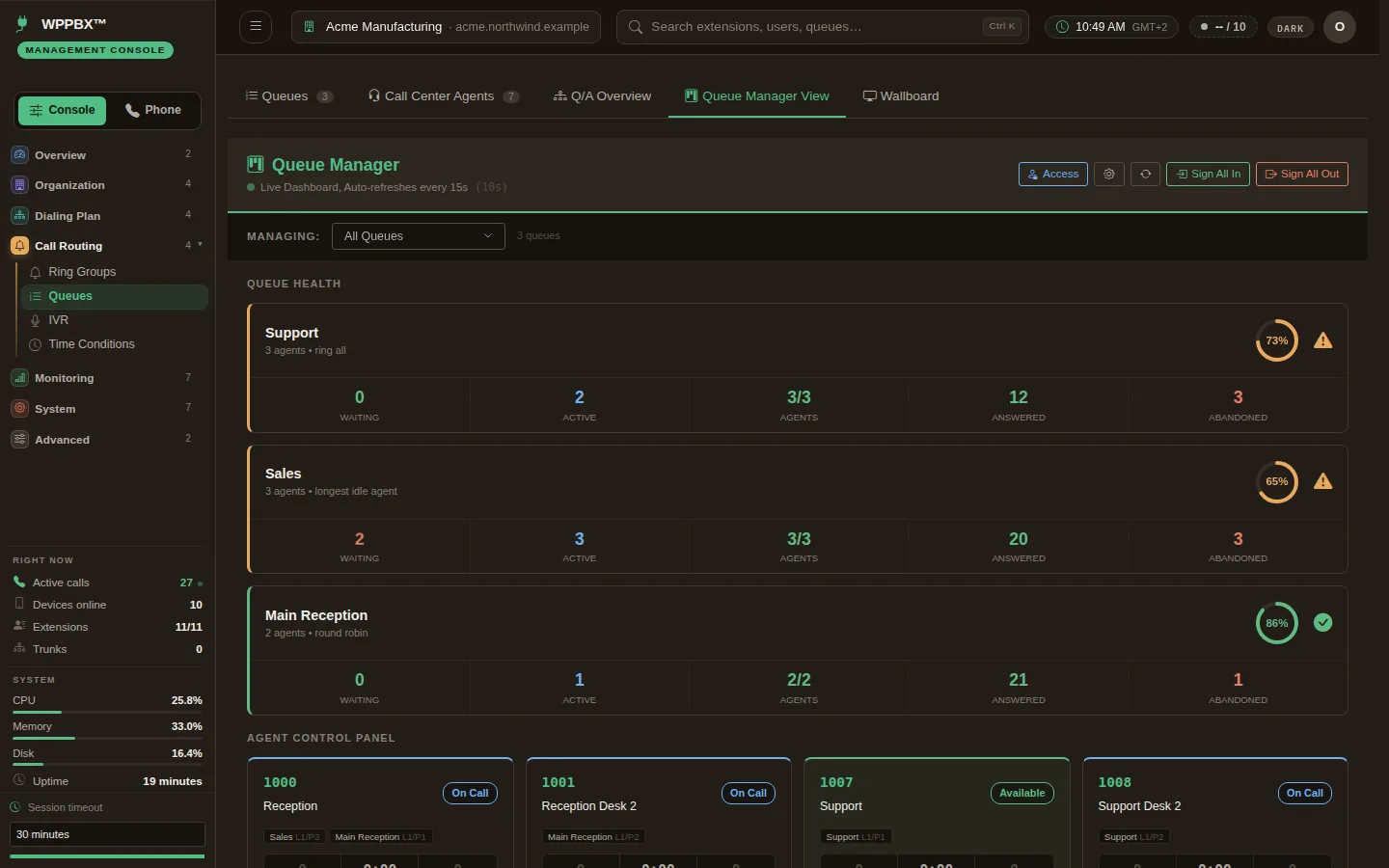Click the search magnifier icon

(x=636, y=27)
